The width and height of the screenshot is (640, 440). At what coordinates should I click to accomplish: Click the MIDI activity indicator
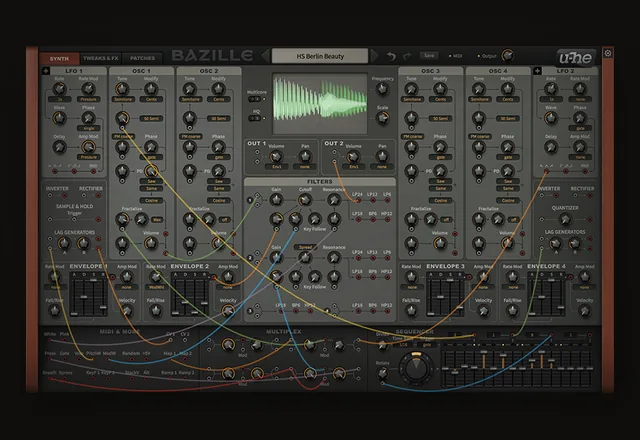[x=456, y=56]
